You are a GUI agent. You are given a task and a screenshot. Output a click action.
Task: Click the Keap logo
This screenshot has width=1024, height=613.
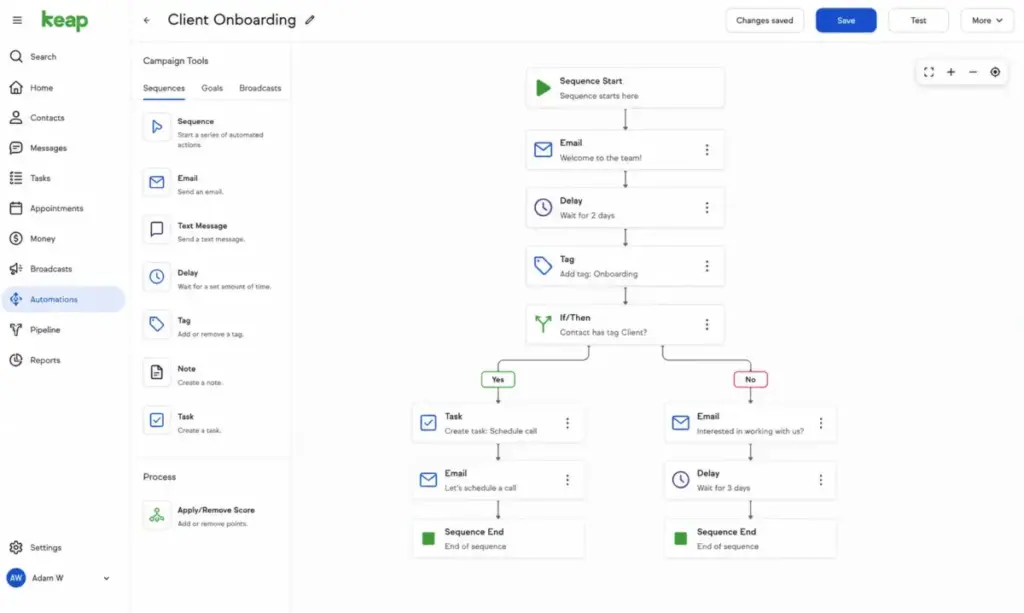click(64, 20)
